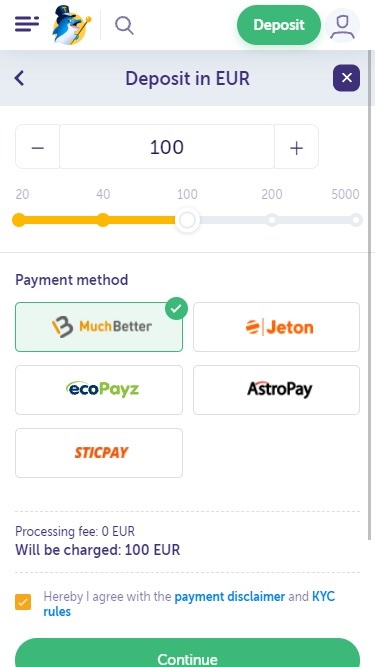Viewport: 375px width, 667px height.
Task: Open the user profile icon
Action: pyautogui.click(x=343, y=25)
